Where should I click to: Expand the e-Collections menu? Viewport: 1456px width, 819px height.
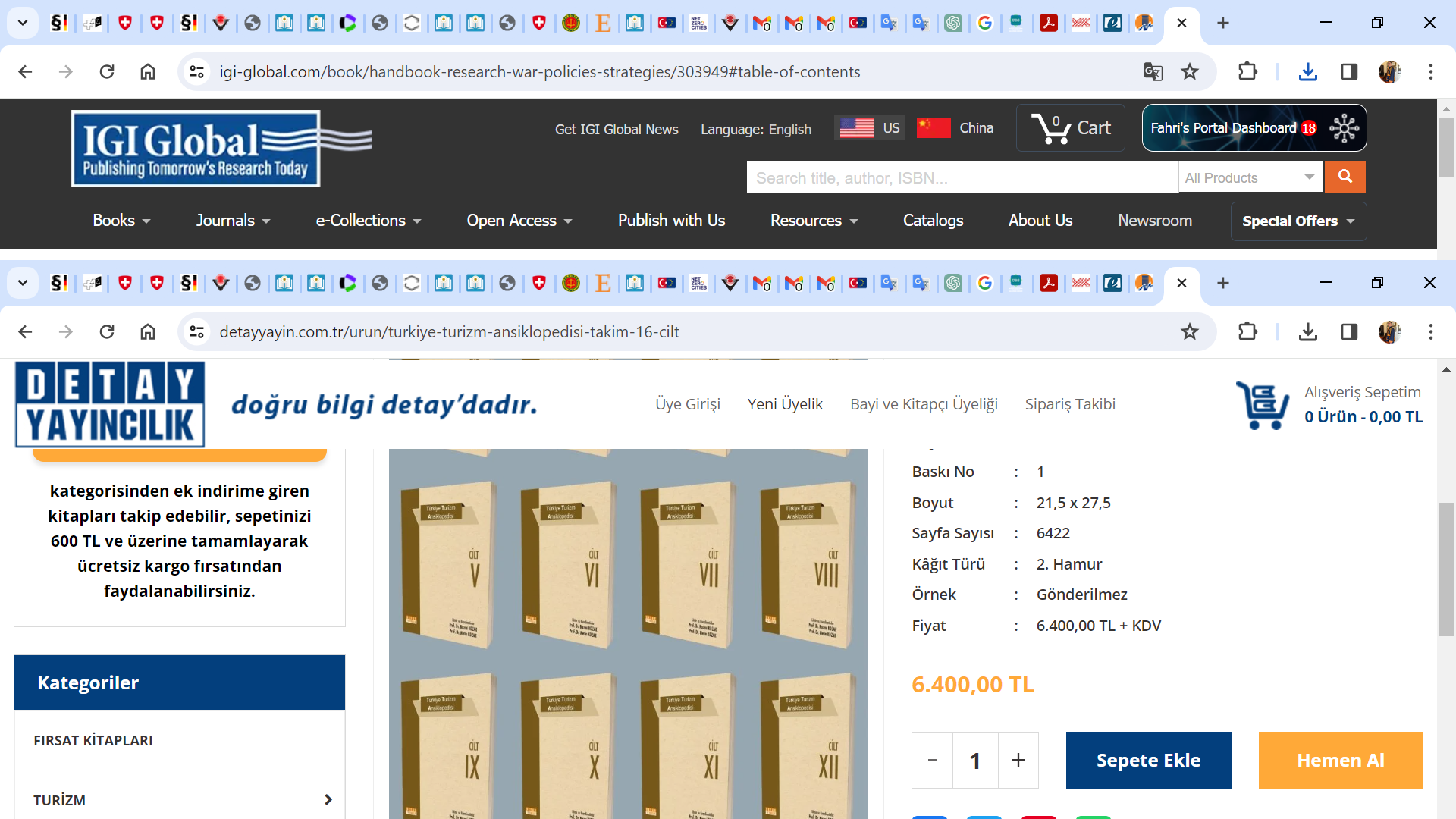click(x=368, y=221)
